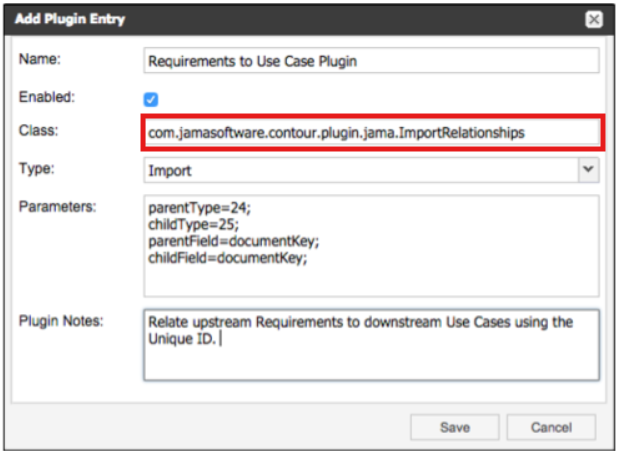Click in the Plugin Notes text area
Image resolution: width=621 pixels, height=452 pixels.
pyautogui.click(x=371, y=345)
